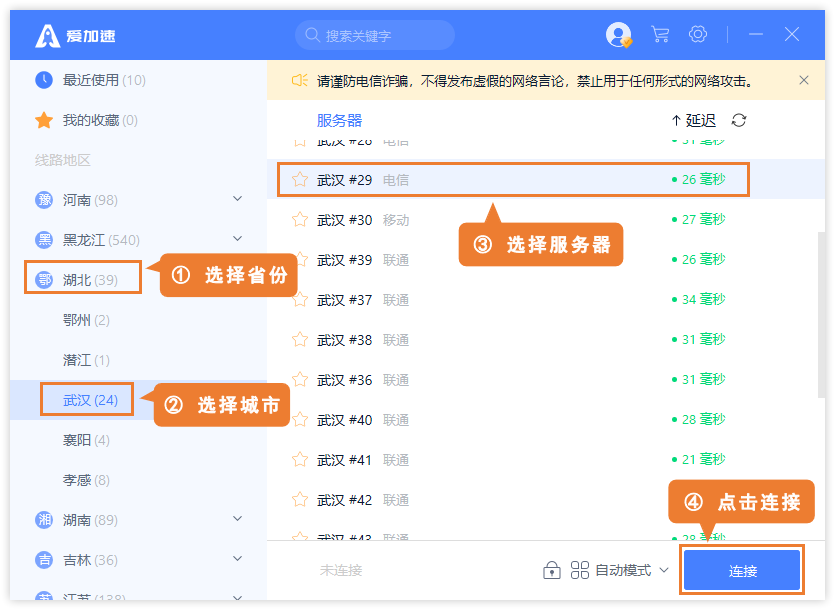Click the 28 毫秒 latency of 武汉 #40
835x610 pixels.
pyautogui.click(x=699, y=419)
